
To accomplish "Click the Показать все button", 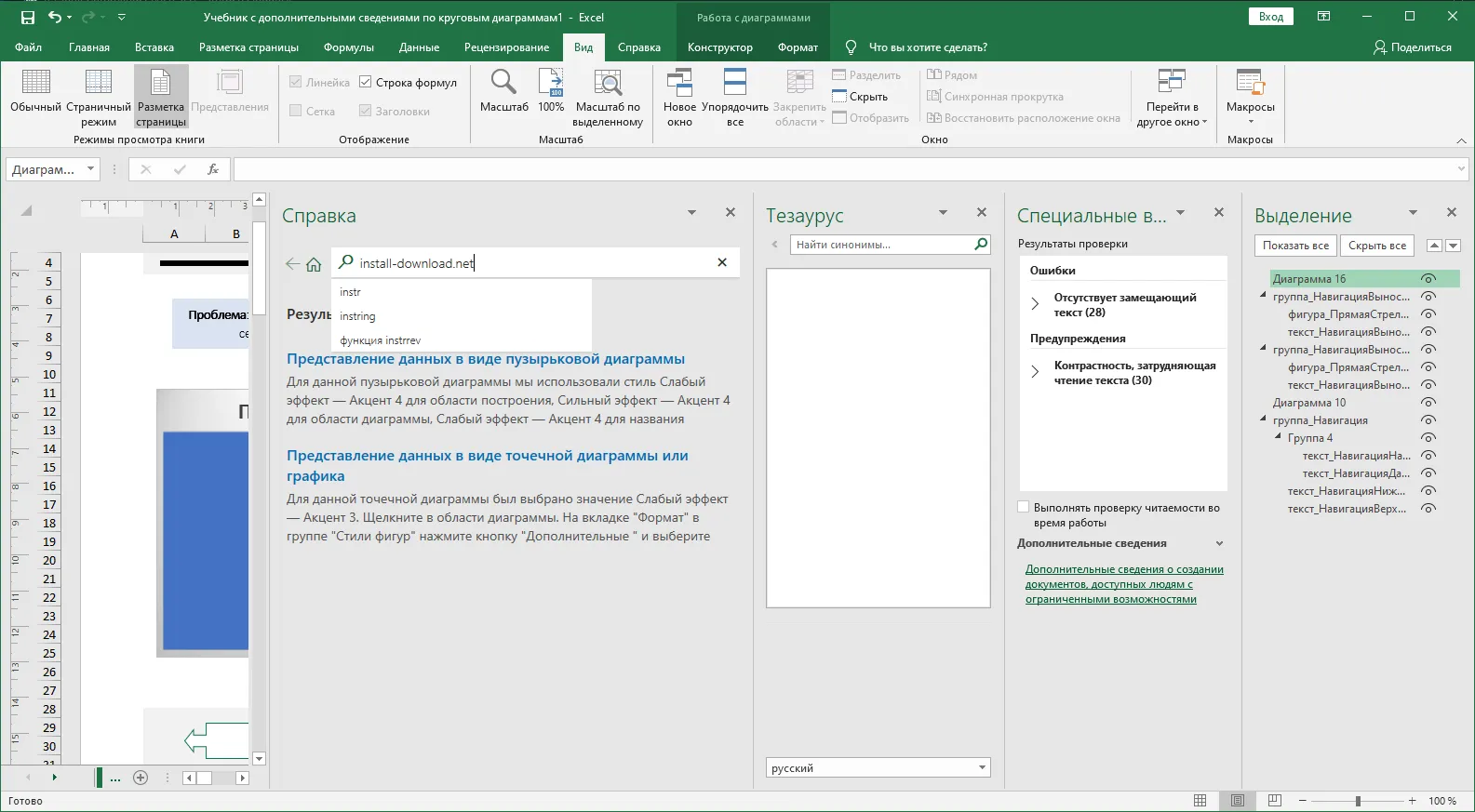I will point(1295,246).
